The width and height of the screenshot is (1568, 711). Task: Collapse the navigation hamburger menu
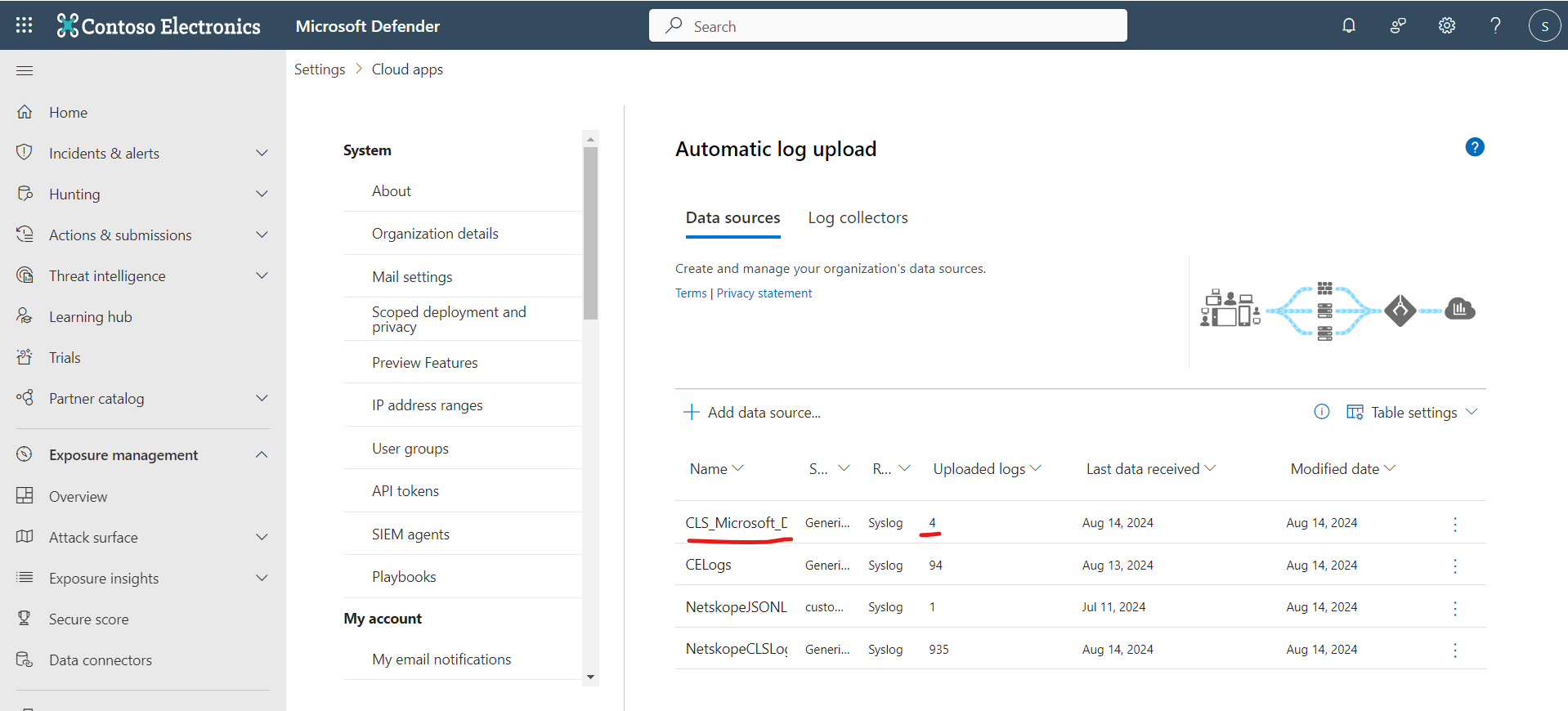click(x=25, y=70)
